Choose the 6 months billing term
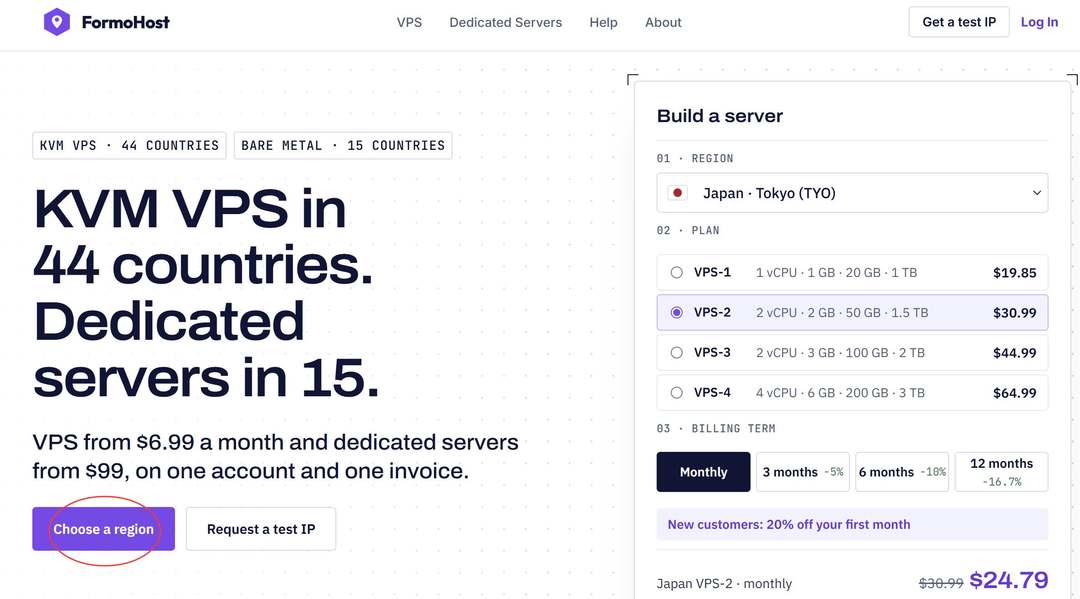 pyautogui.click(x=902, y=472)
